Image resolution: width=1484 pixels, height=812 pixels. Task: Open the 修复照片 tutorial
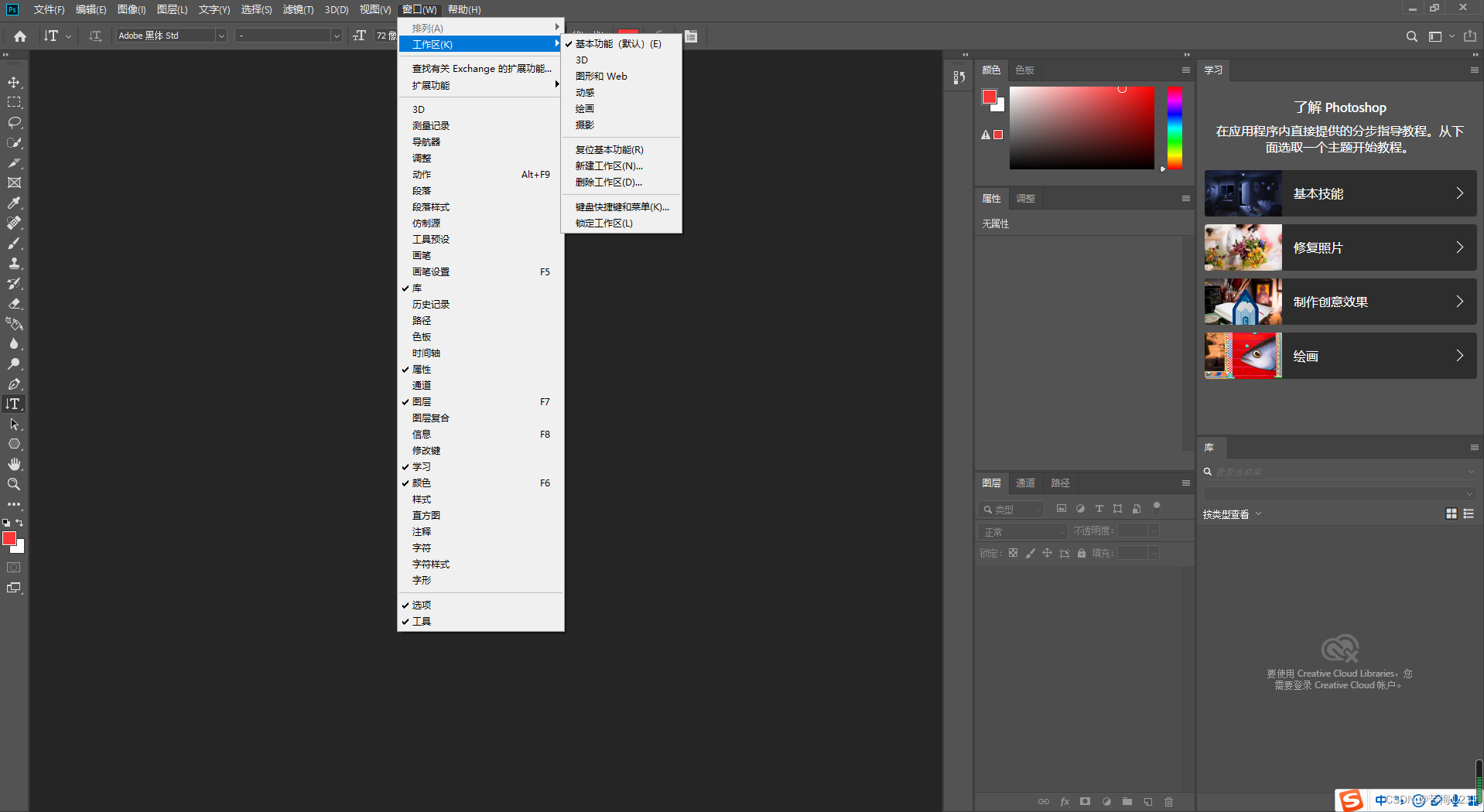(x=1340, y=247)
